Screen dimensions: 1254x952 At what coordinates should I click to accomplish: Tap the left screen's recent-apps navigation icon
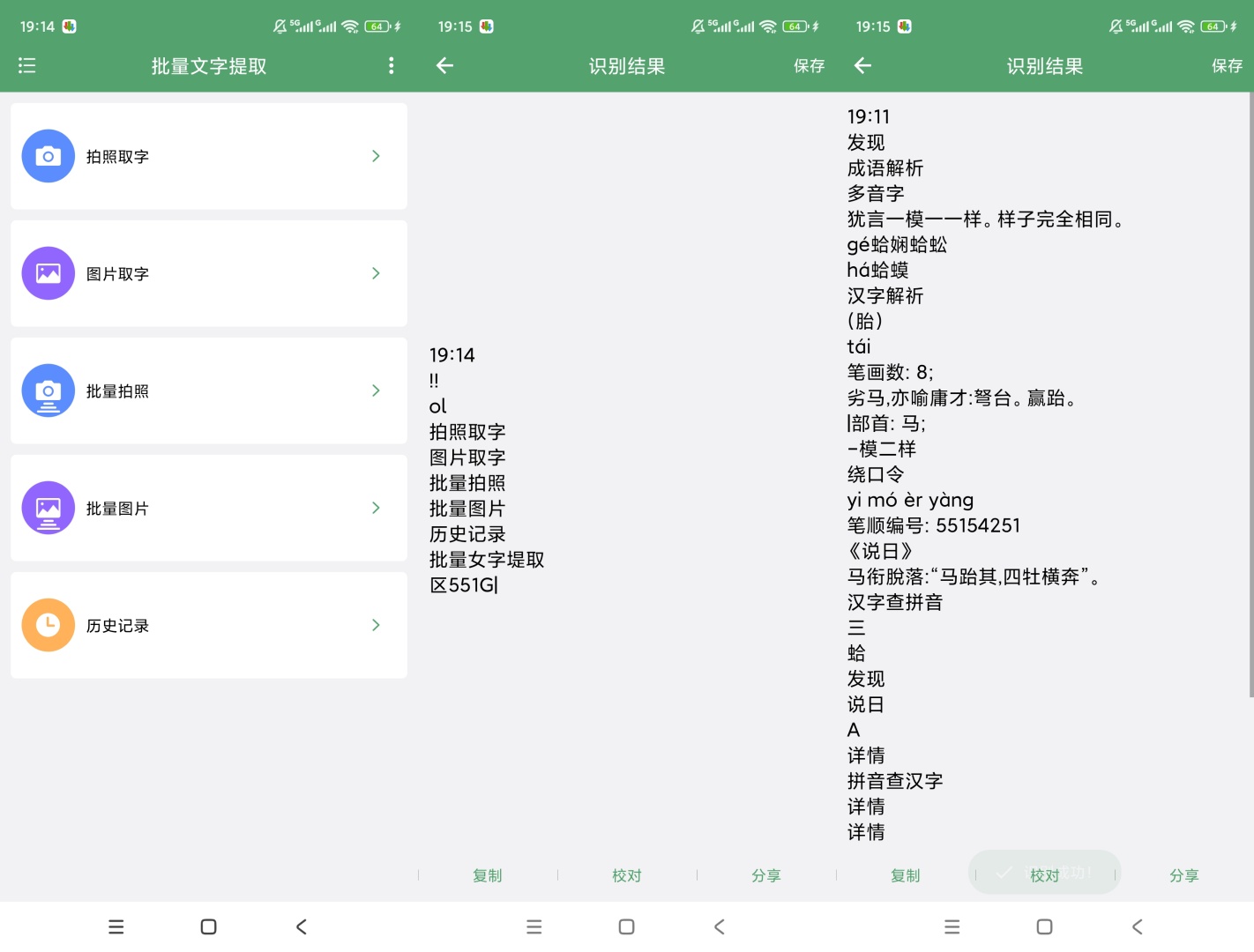click(x=116, y=926)
